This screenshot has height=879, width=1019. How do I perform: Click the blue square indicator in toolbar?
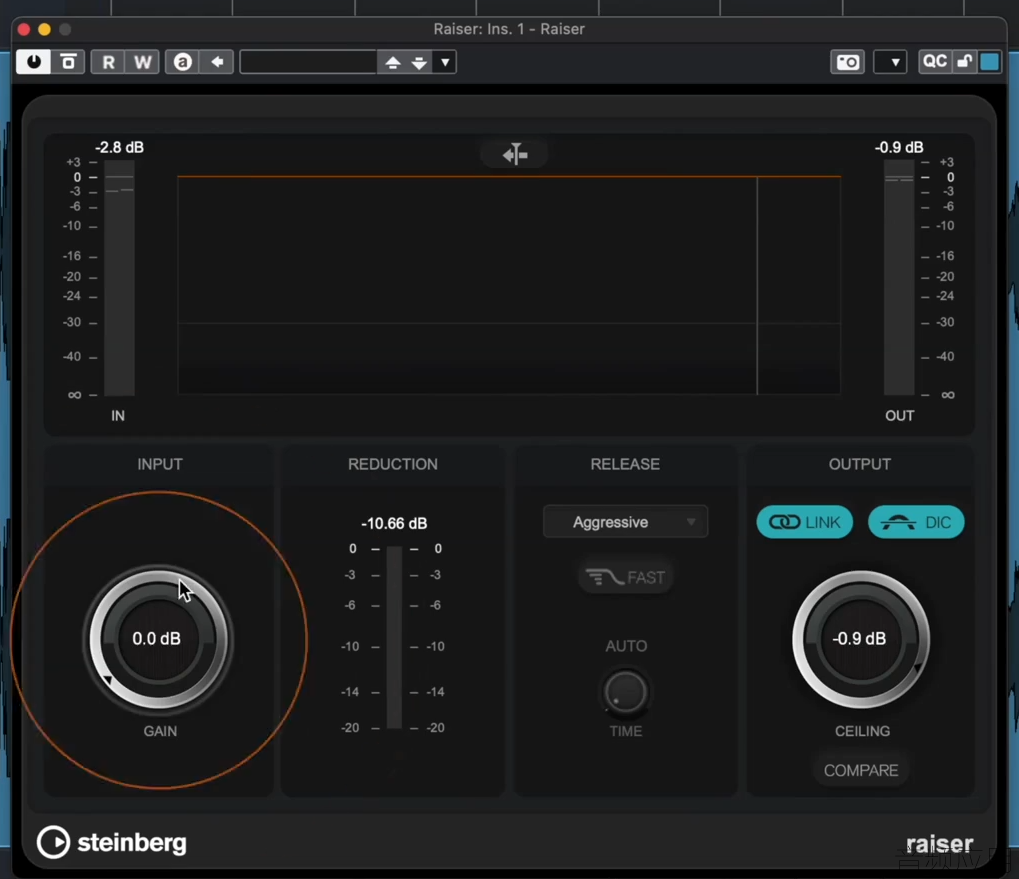(x=990, y=62)
